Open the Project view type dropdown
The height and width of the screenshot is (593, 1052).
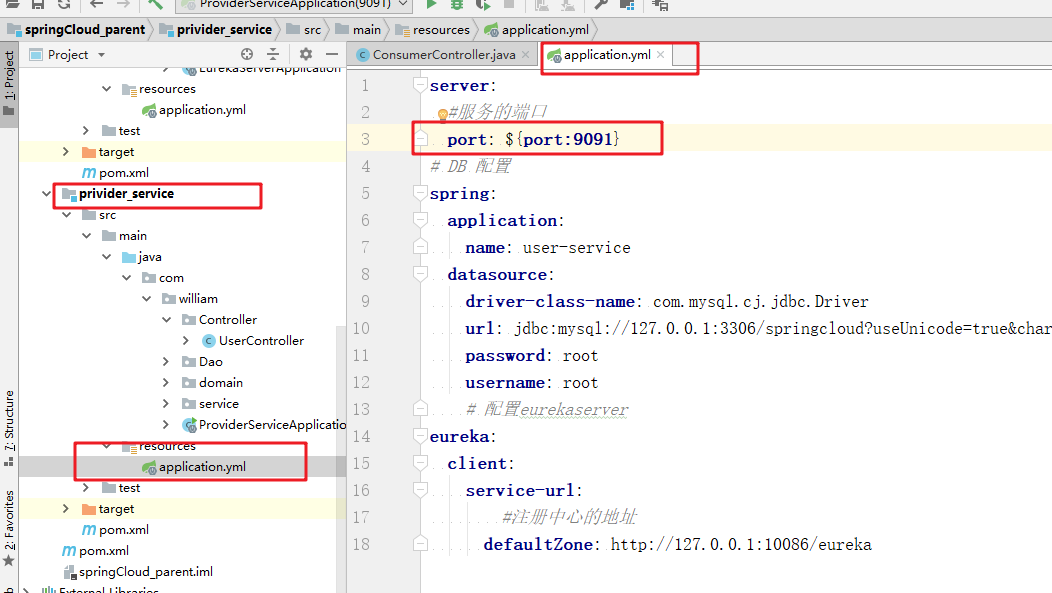(101, 55)
